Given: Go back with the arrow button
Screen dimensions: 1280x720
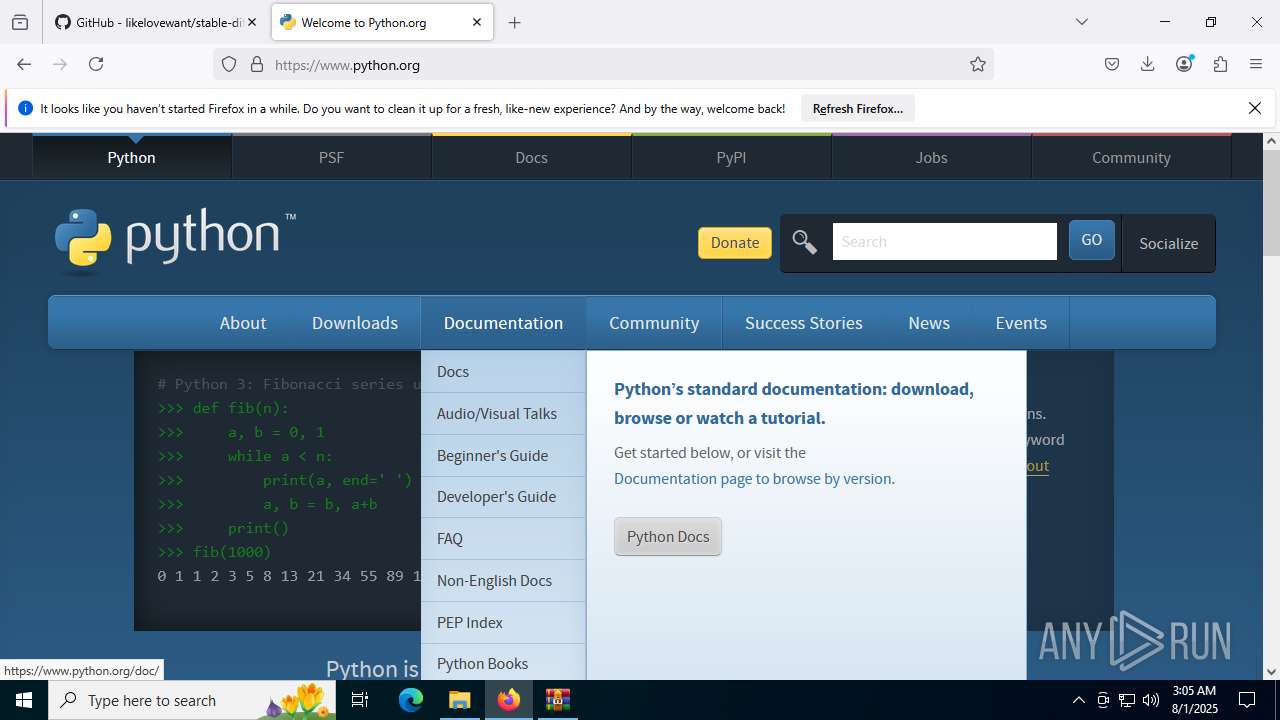Looking at the screenshot, I should 24,64.
